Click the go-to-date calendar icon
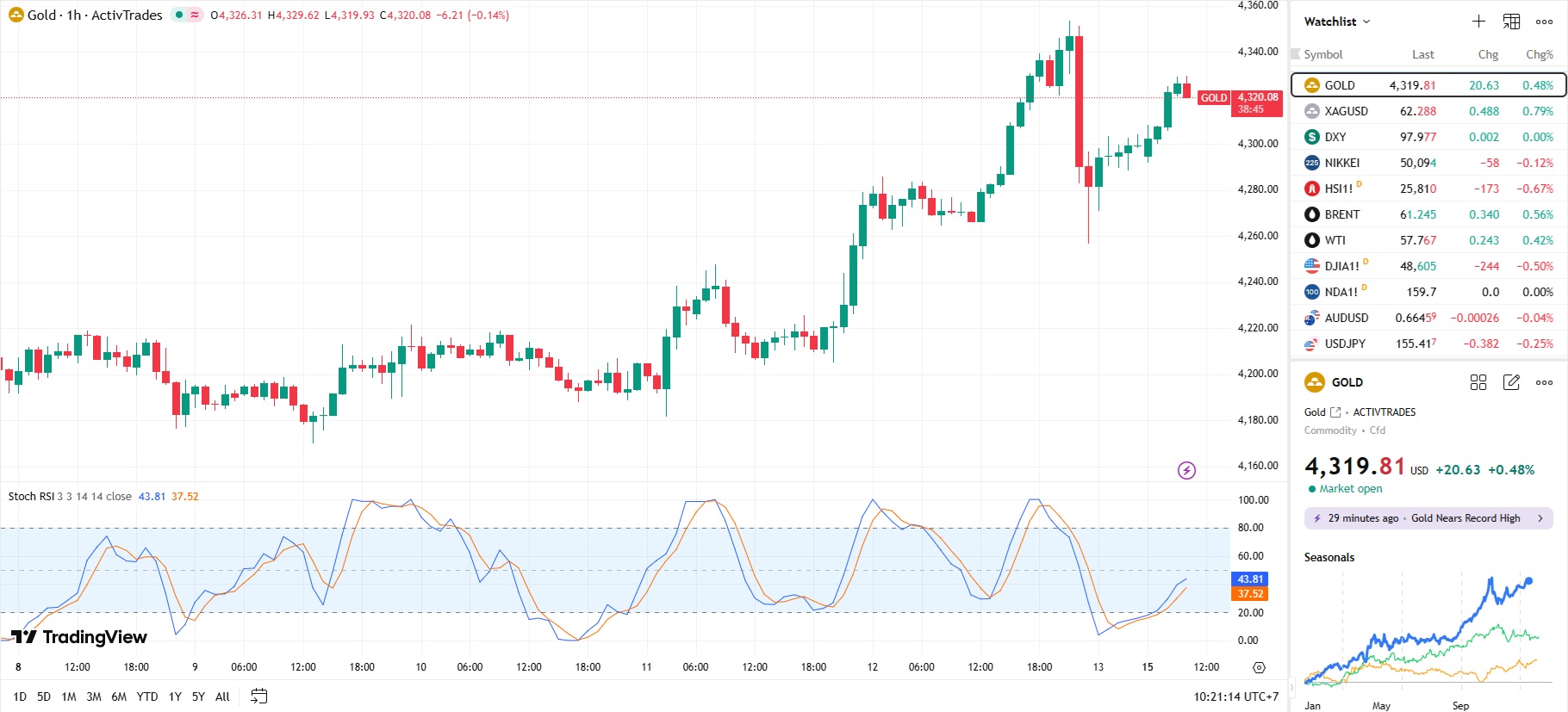This screenshot has height=712, width=1568. [x=258, y=697]
